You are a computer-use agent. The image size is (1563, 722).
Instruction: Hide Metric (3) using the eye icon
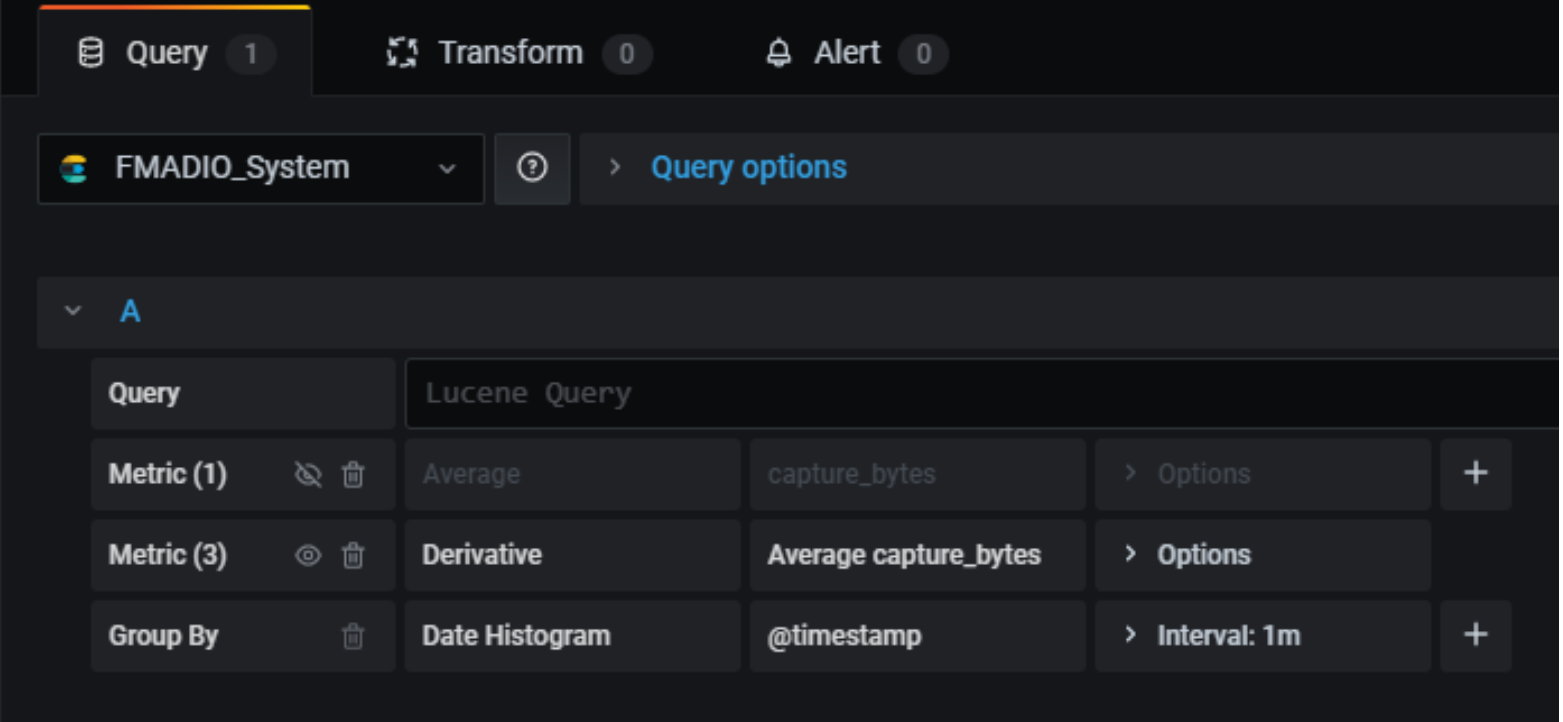point(308,555)
